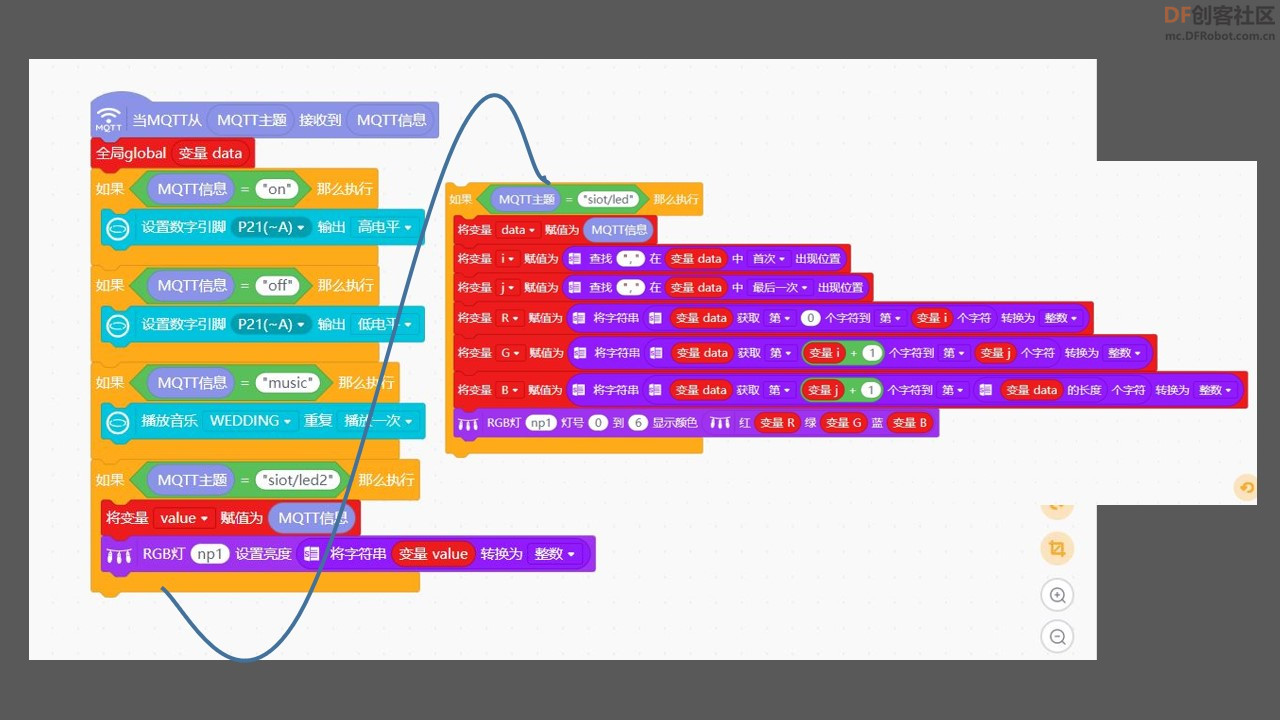Zoom in on the block workspace
Image resolution: width=1280 pixels, height=720 pixels.
click(1057, 595)
